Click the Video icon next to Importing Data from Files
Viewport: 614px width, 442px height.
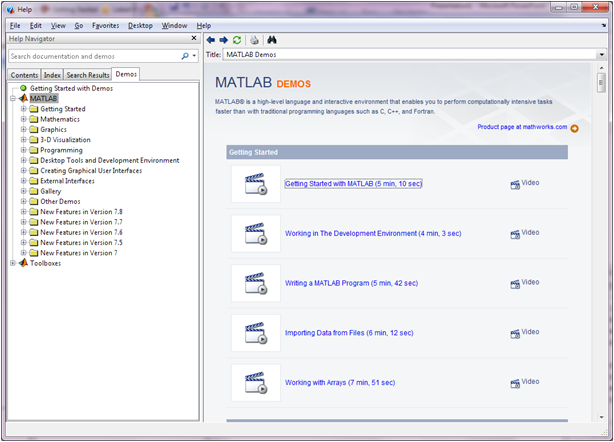click(x=515, y=334)
